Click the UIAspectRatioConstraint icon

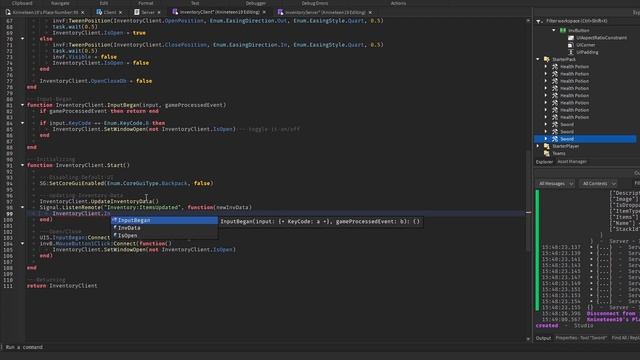(x=571, y=38)
